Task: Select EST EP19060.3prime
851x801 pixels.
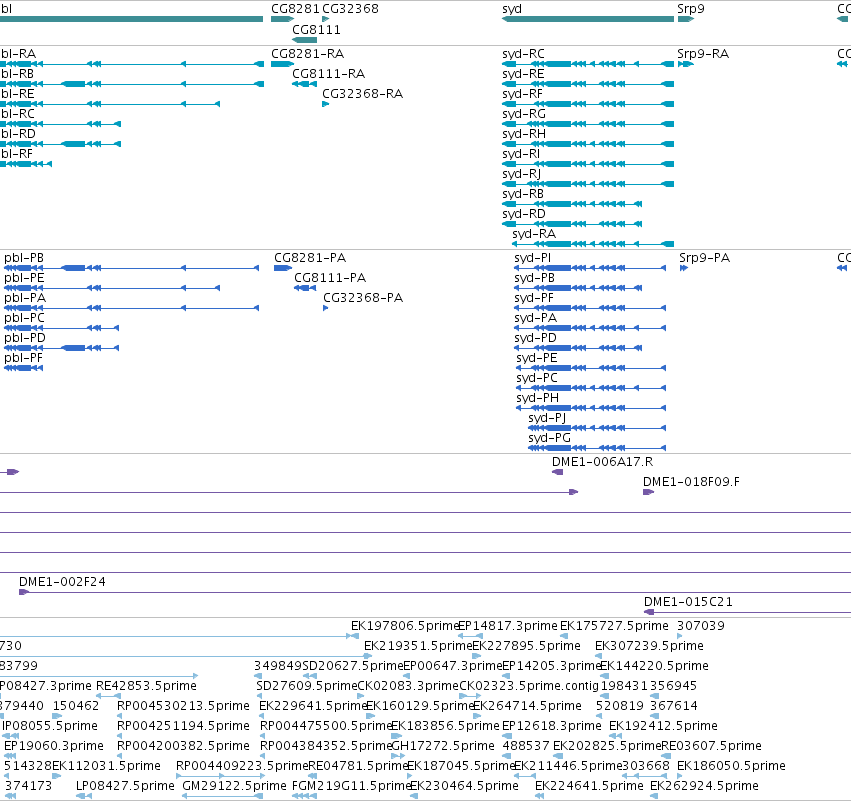Action: pyautogui.click(x=54, y=746)
